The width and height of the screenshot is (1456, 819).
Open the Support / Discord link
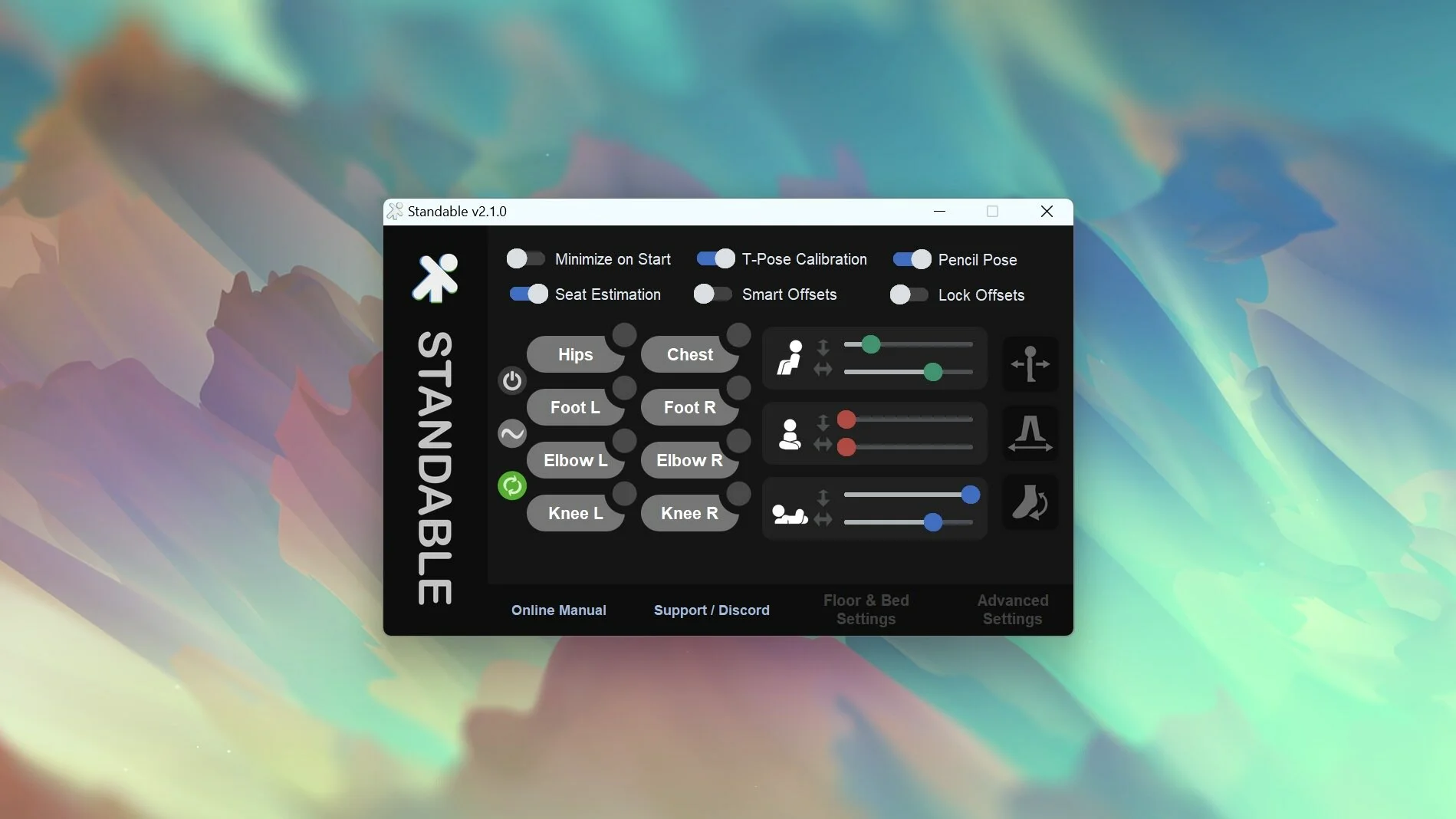[712, 610]
